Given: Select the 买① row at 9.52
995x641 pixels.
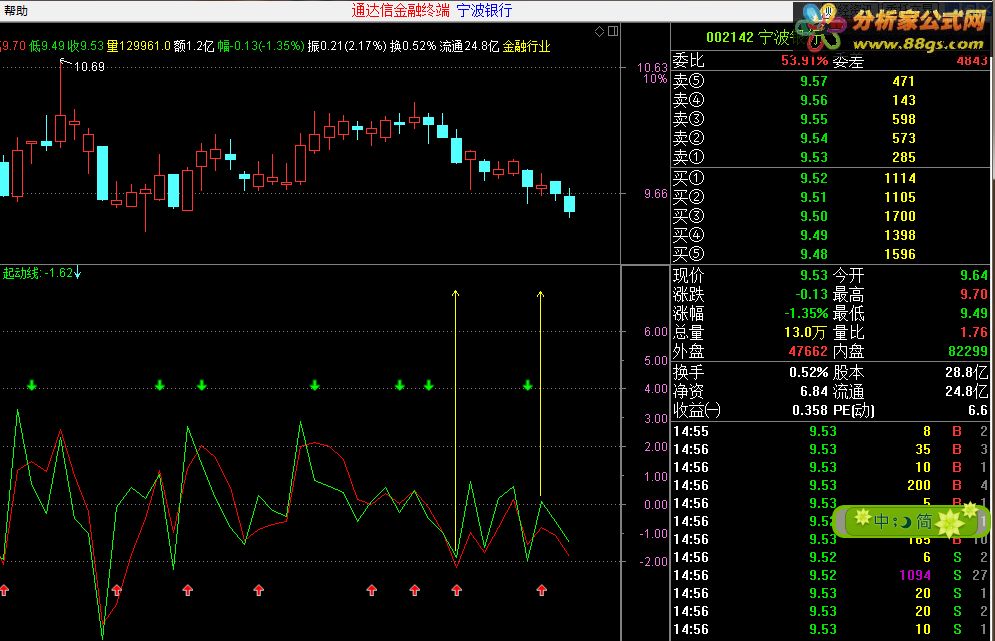Looking at the screenshot, I should [x=830, y=178].
